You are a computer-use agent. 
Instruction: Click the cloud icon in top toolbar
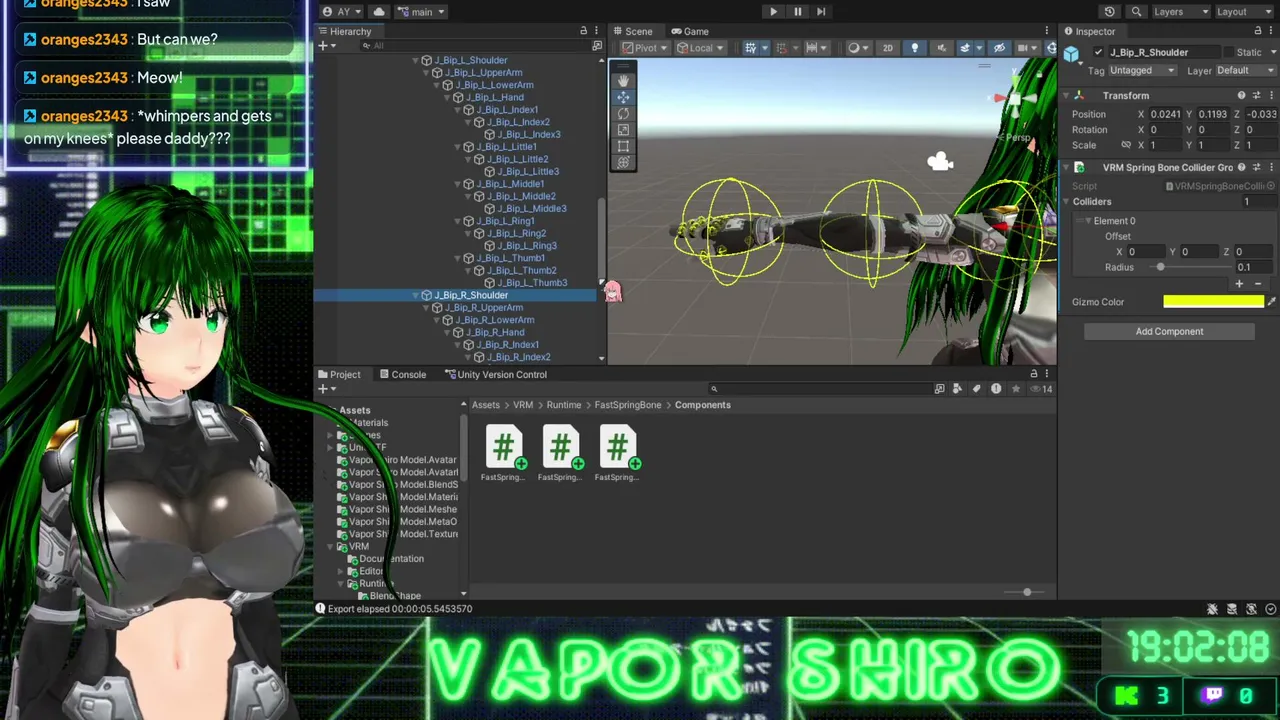[x=379, y=12]
